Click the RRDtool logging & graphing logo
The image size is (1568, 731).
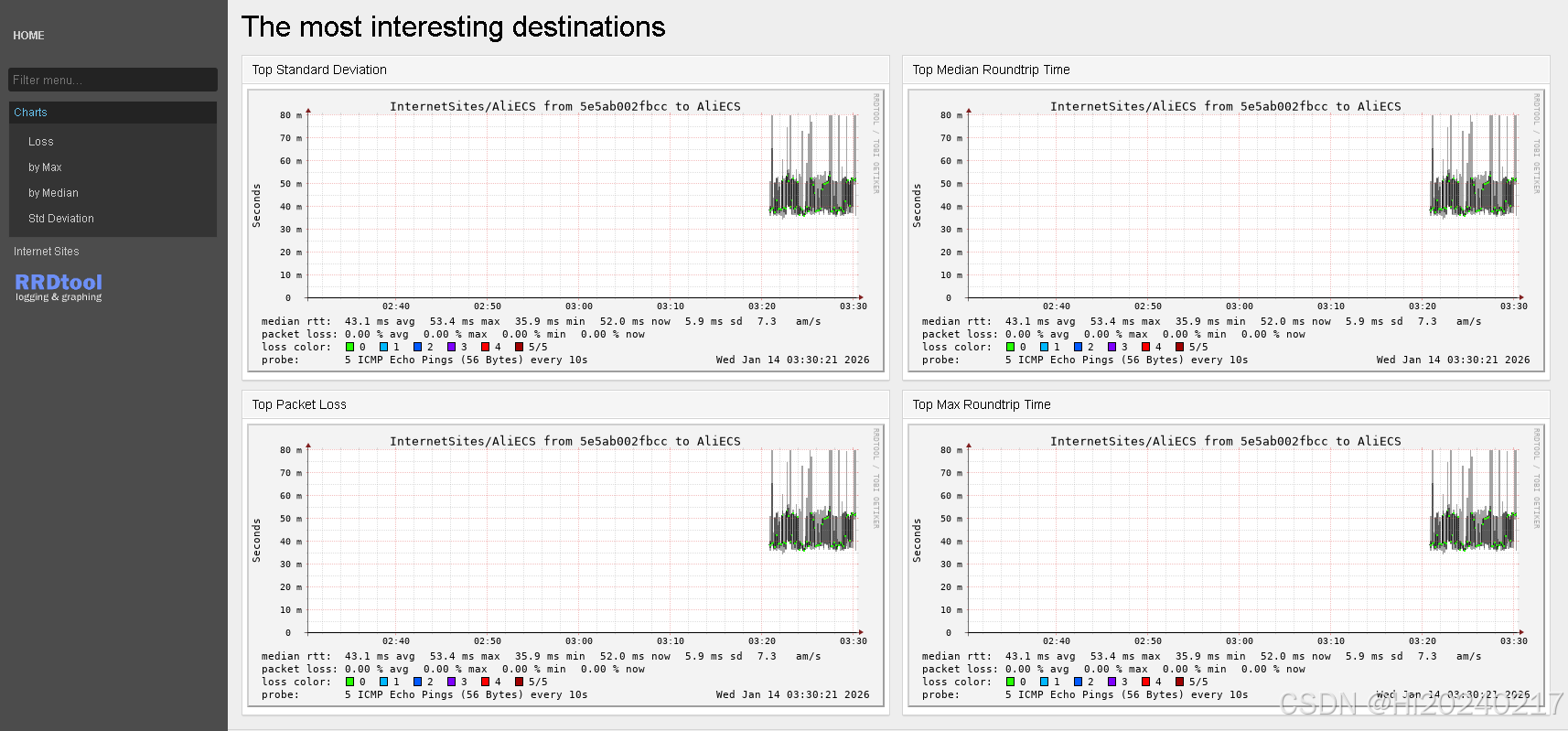(59, 286)
